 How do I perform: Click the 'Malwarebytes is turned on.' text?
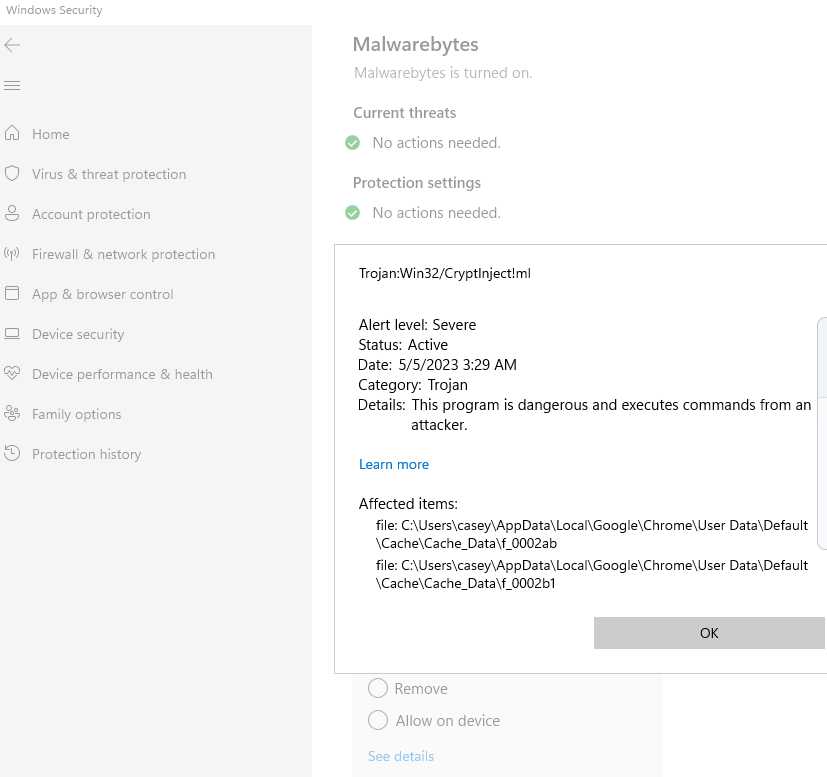tap(443, 73)
